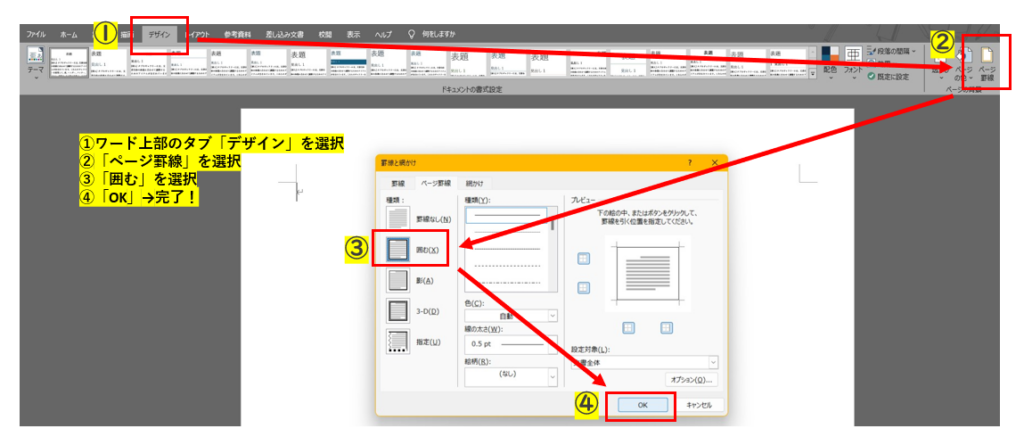The height and width of the screenshot is (445, 1024).
Task: Click the キャンセル button
Action: tap(698, 405)
